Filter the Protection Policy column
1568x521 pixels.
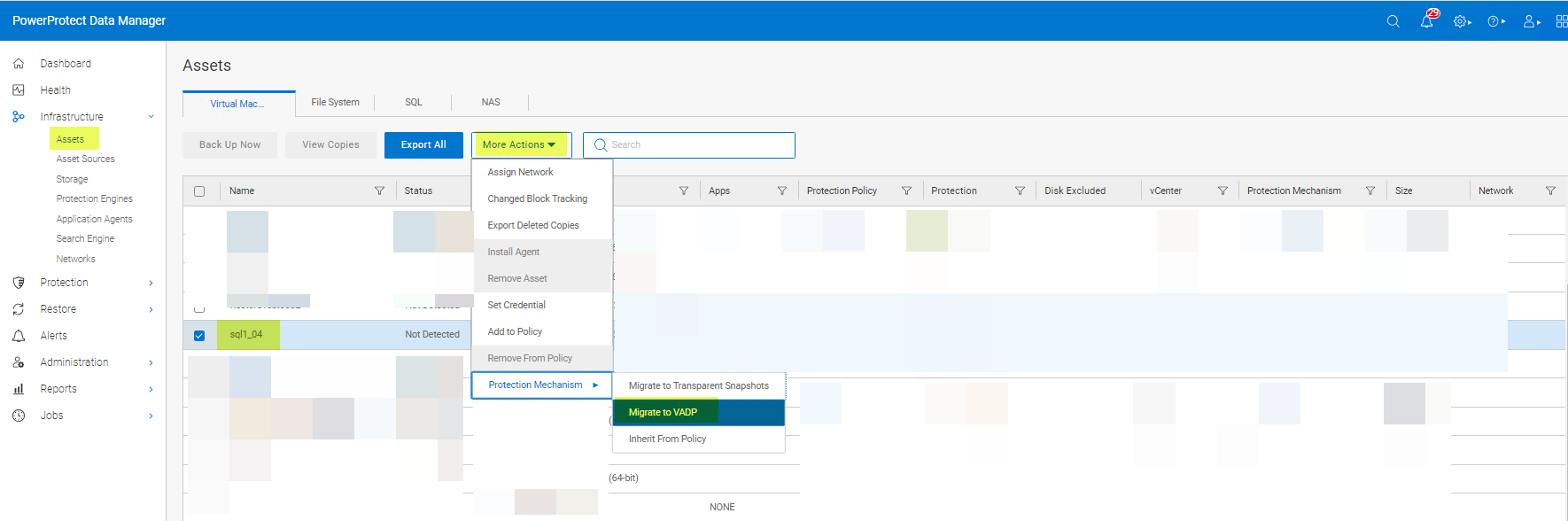[x=906, y=191]
